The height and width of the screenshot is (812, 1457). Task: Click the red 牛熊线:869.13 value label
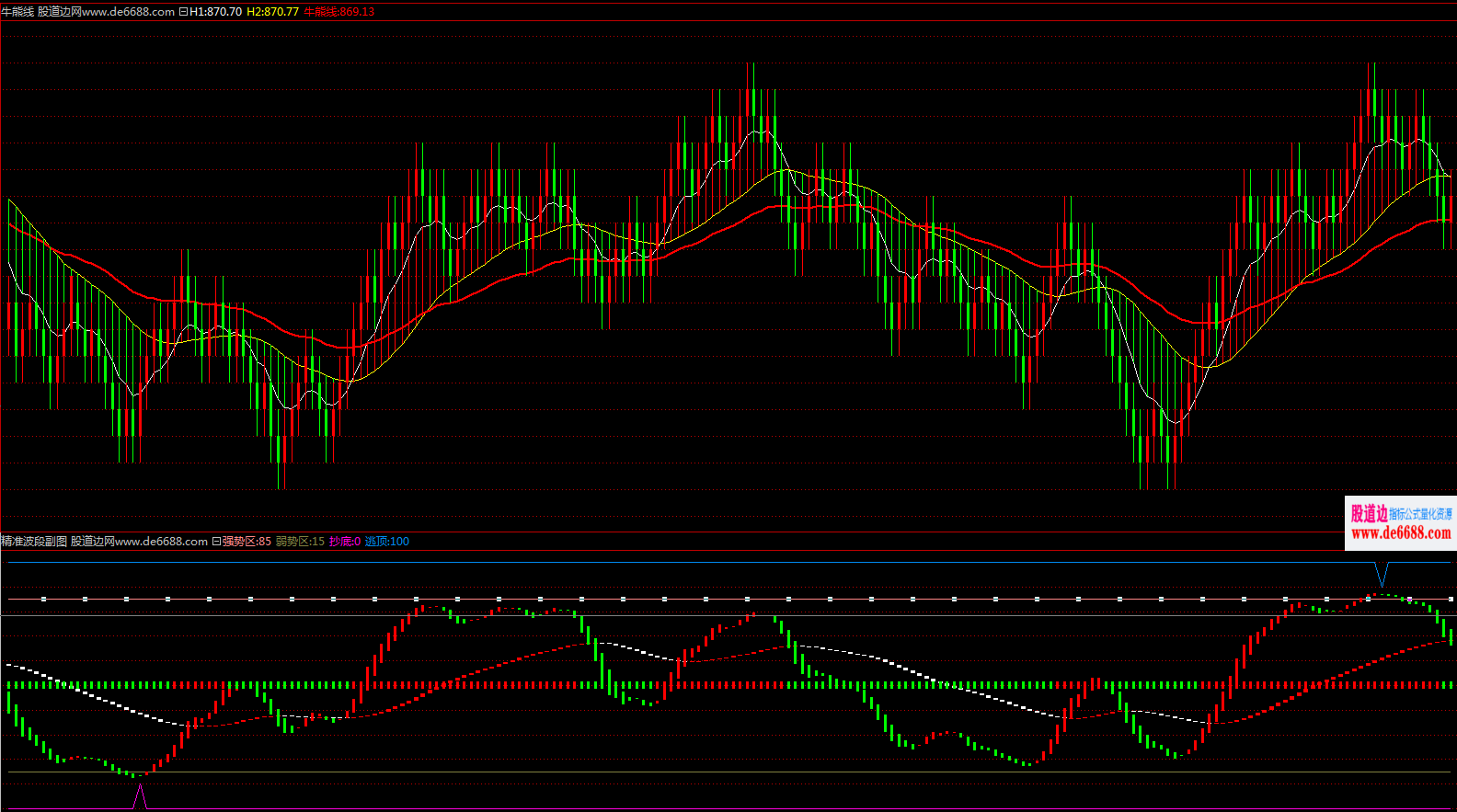click(x=339, y=12)
